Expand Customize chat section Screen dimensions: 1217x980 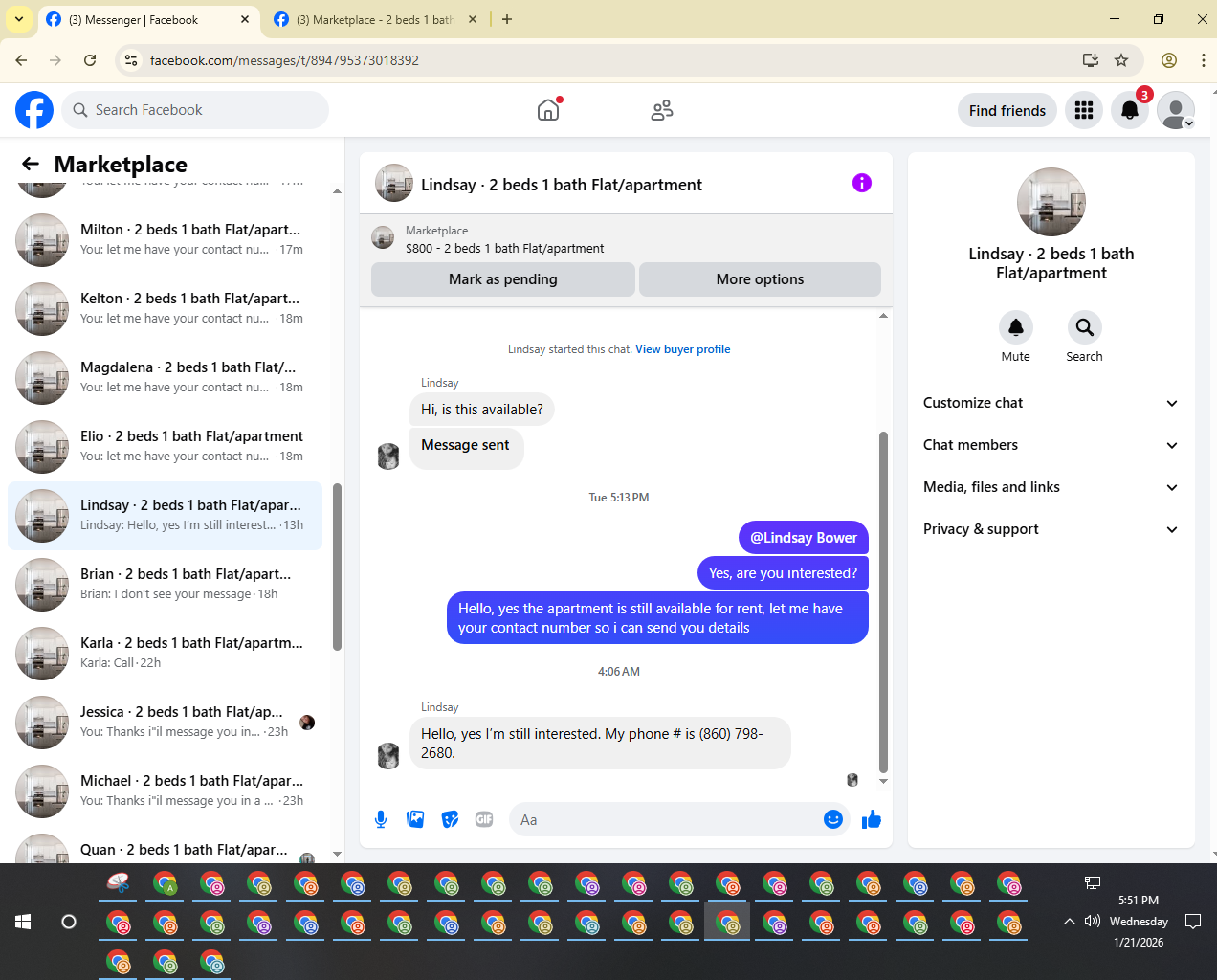pos(1051,403)
